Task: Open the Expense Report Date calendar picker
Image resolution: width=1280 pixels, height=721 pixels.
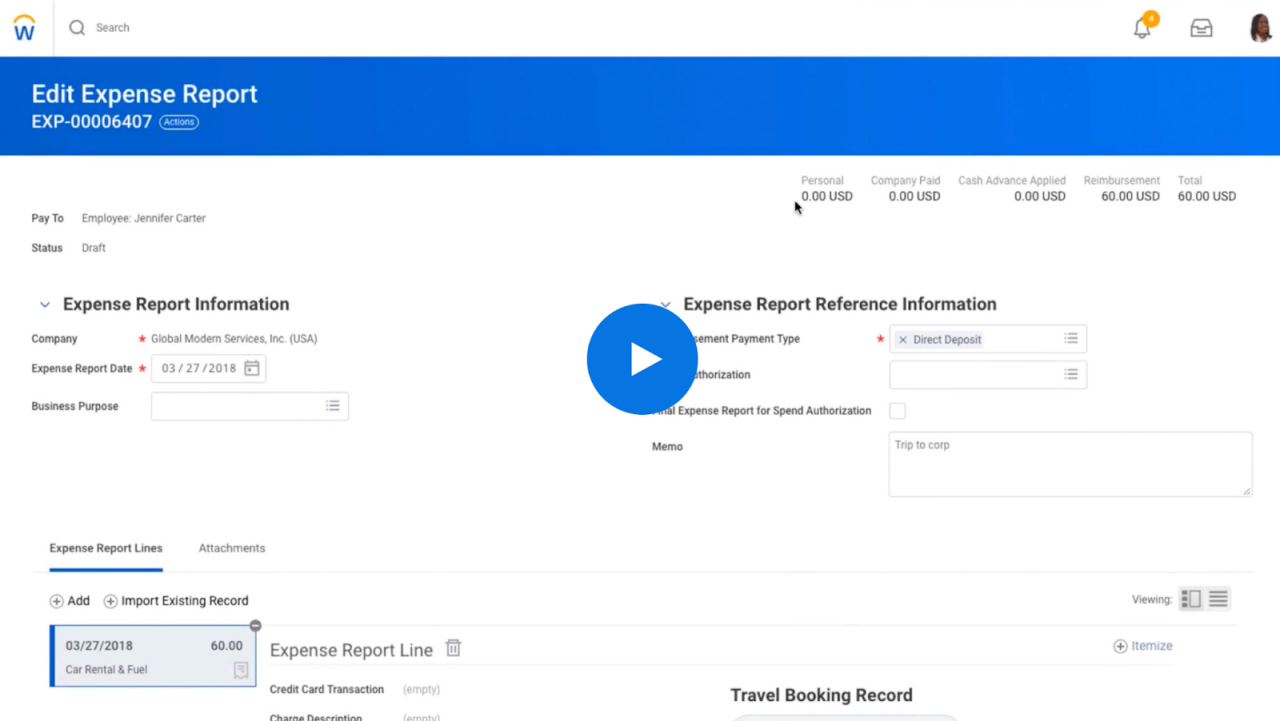Action: [252, 368]
